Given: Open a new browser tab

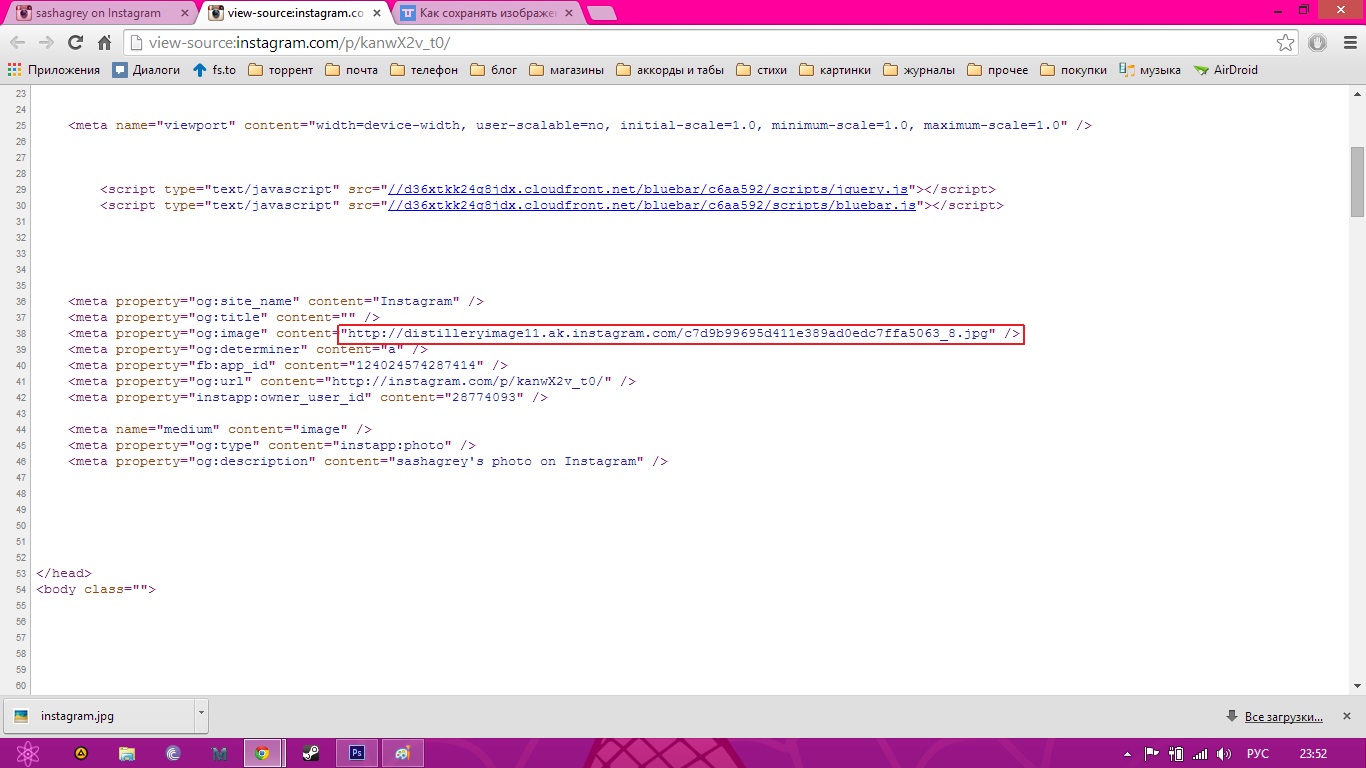Looking at the screenshot, I should 601,13.
